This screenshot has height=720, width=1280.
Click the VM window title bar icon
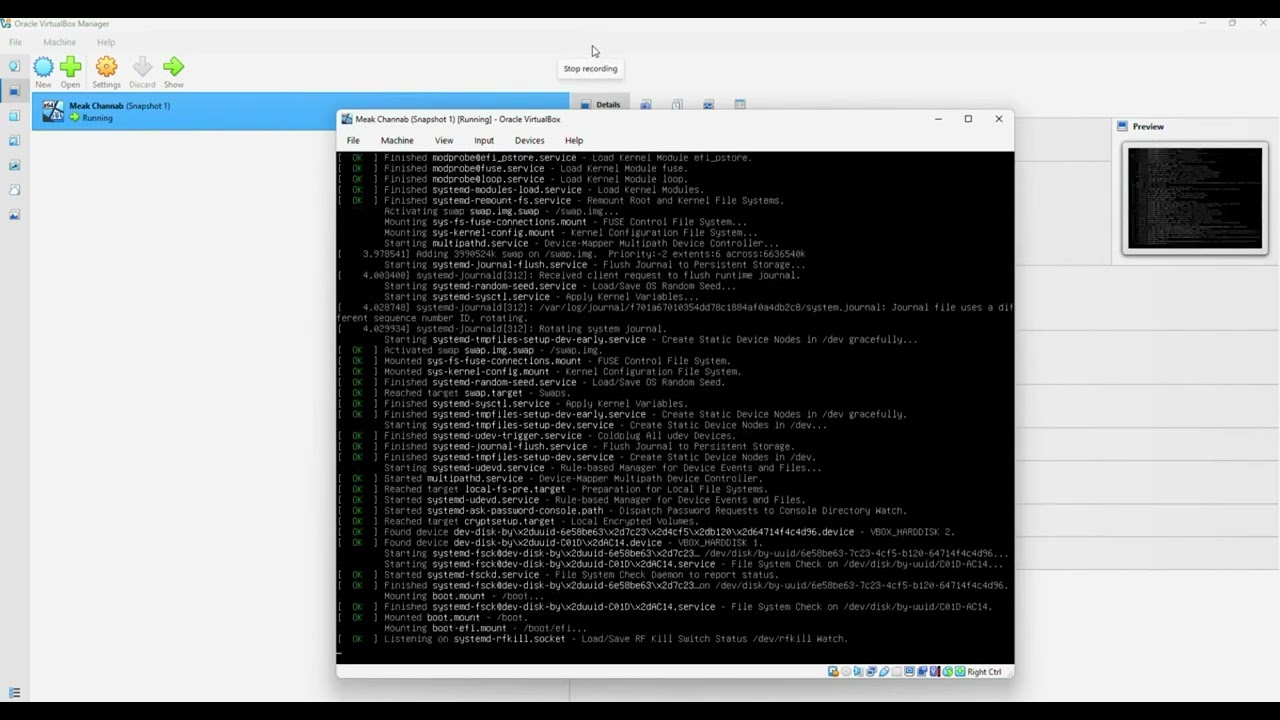347,119
